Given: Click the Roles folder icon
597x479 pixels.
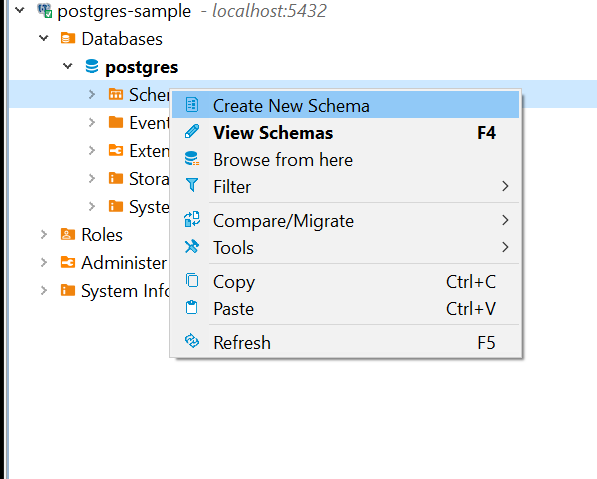Looking at the screenshot, I should click(68, 234).
